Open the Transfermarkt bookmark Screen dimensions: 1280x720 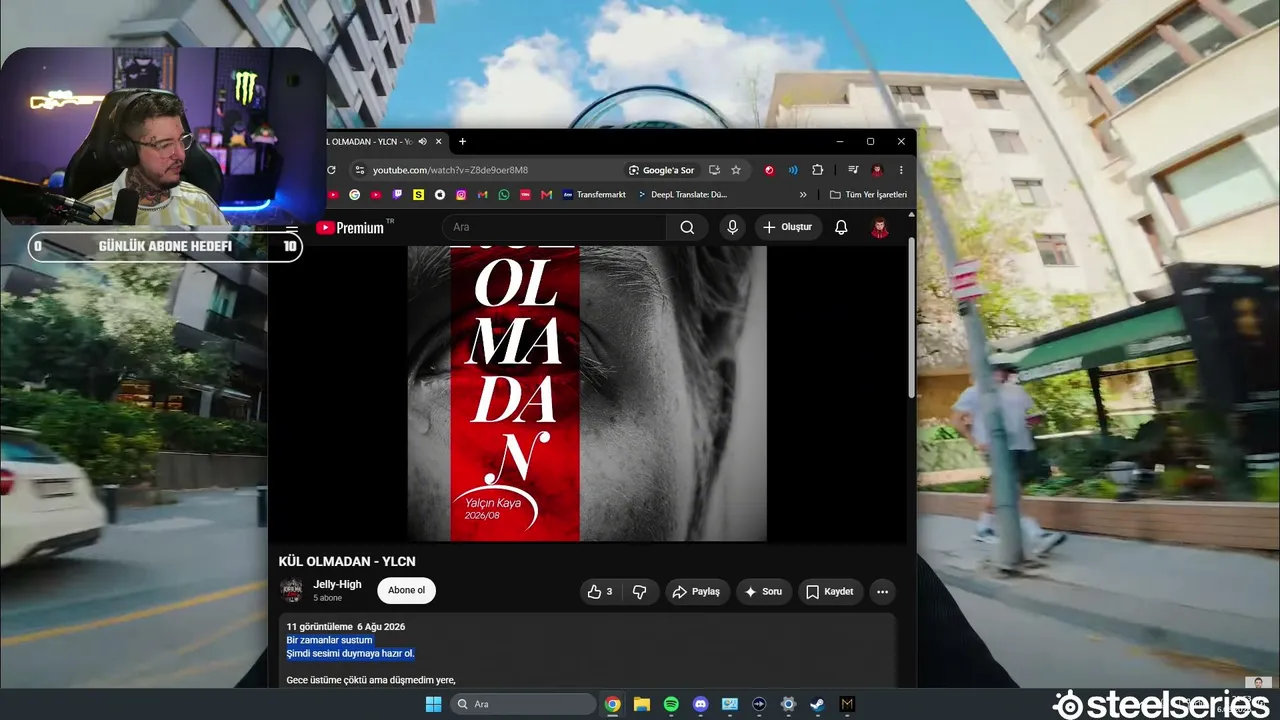click(x=594, y=195)
